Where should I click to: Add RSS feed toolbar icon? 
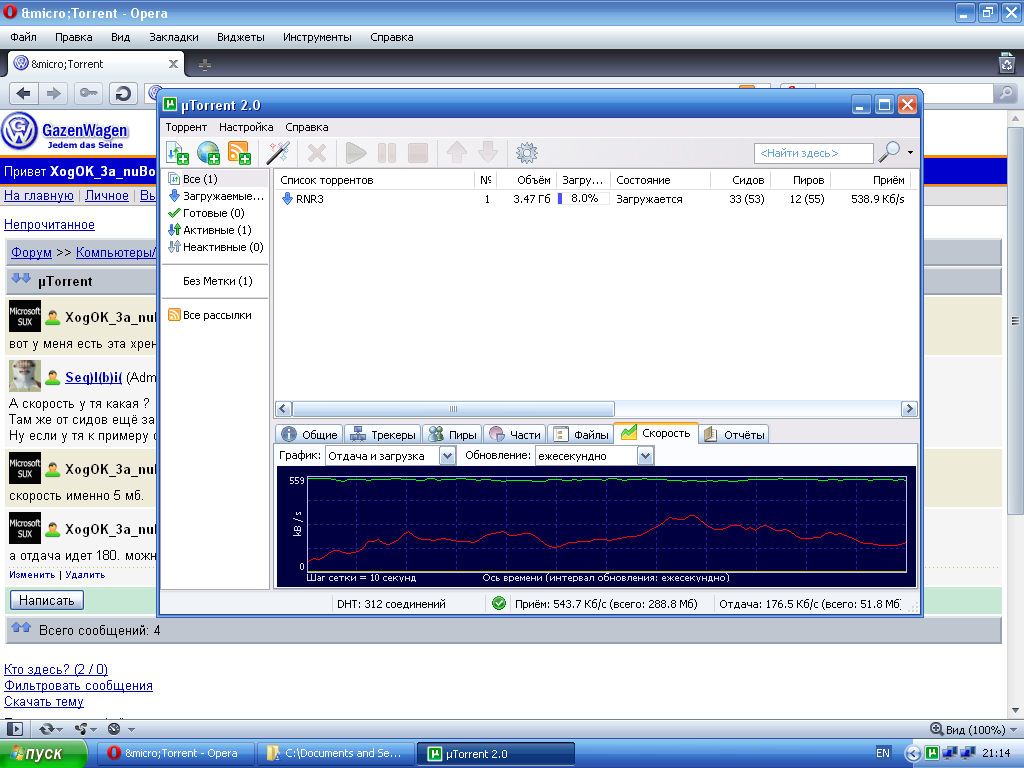coord(239,153)
